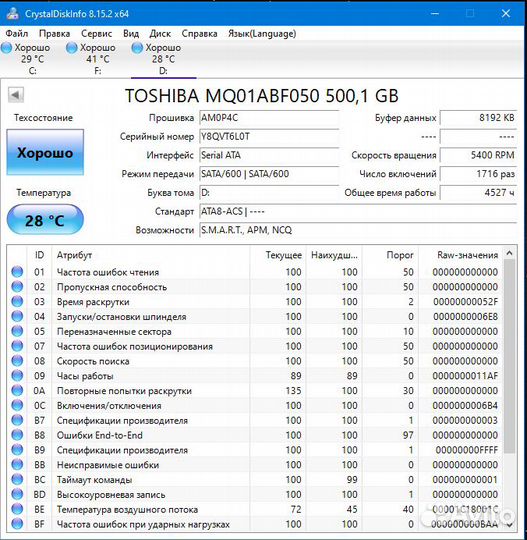This screenshot has height=540, width=527.
Task: Open the Сервис menu
Action: click(96, 33)
